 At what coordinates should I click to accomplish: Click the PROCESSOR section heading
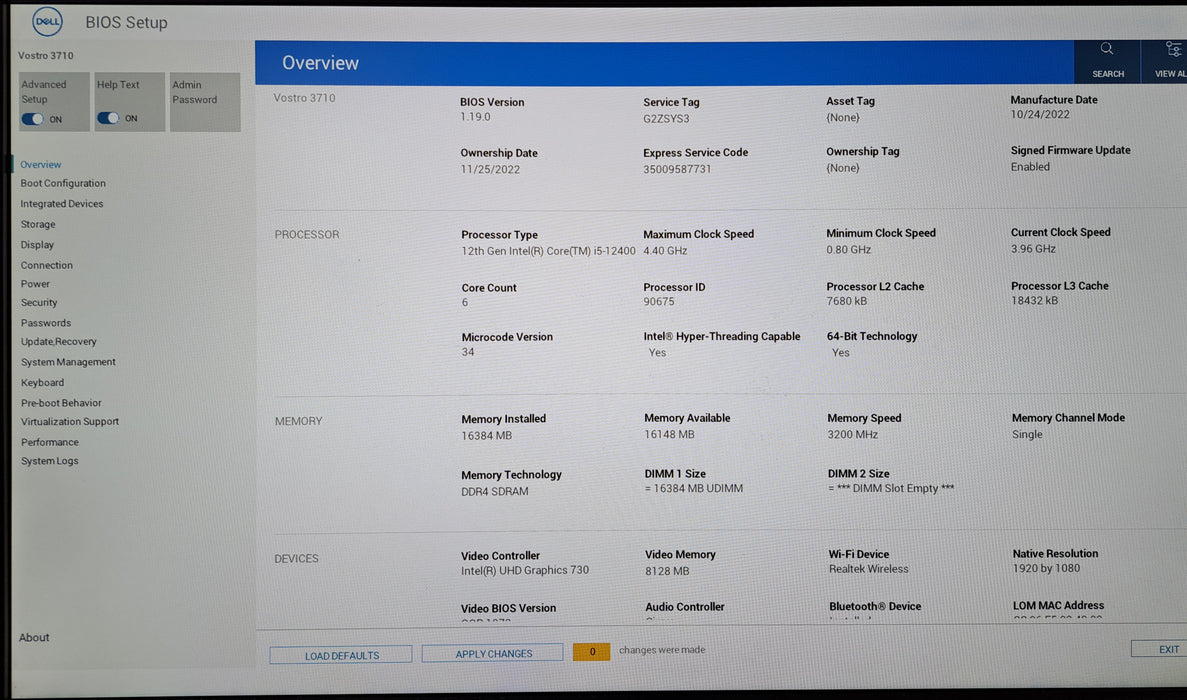(307, 235)
